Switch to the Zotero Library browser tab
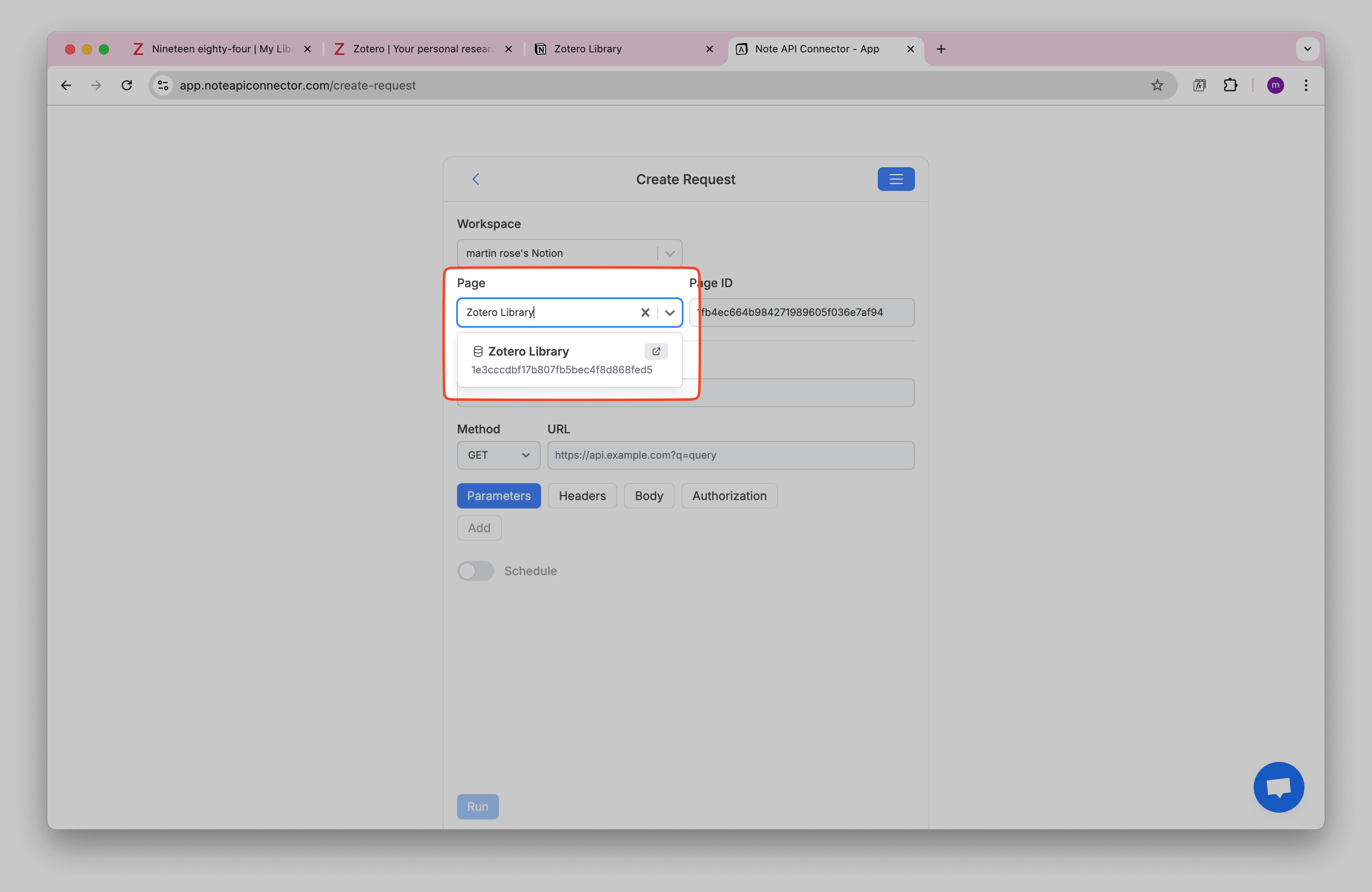 tap(625, 49)
